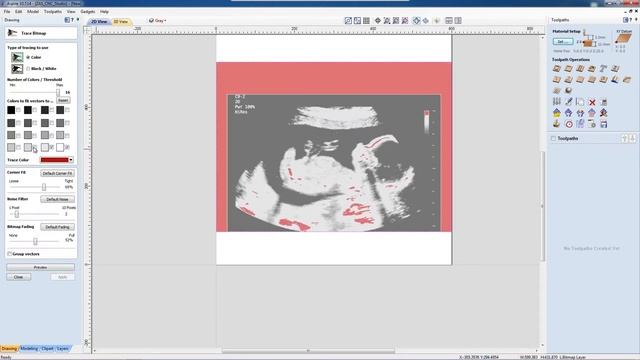The height and width of the screenshot is (360, 640).
Task: Click the Default Corner Fit button
Action: coord(57,173)
